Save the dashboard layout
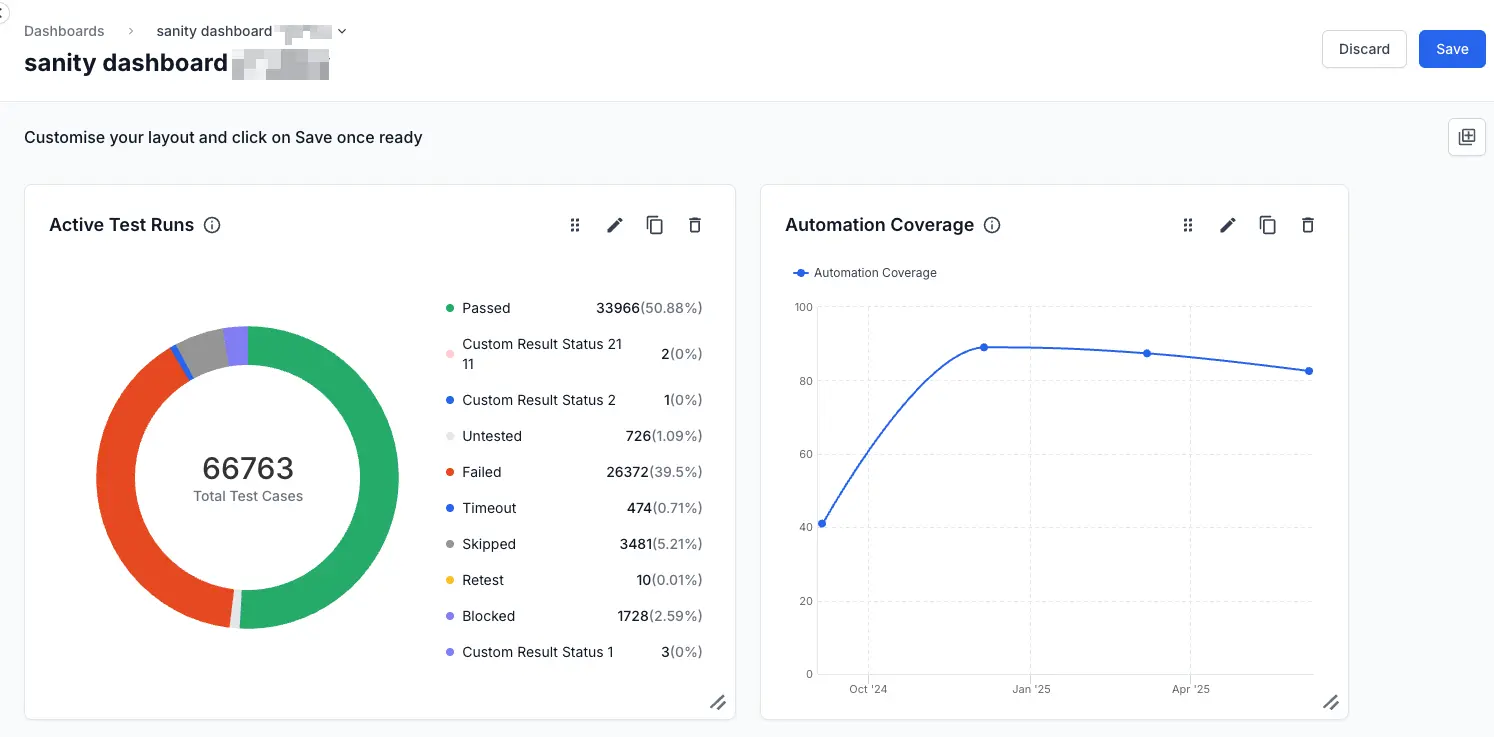Screen dimensions: 1494x737 pos(1452,49)
